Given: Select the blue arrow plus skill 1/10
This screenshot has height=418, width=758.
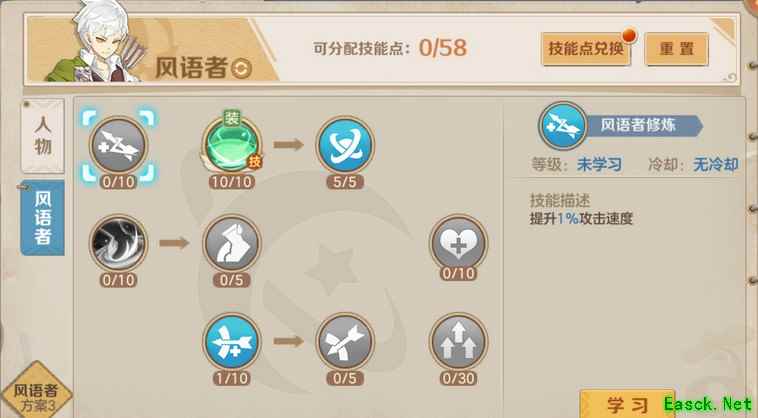Looking at the screenshot, I should [232, 342].
